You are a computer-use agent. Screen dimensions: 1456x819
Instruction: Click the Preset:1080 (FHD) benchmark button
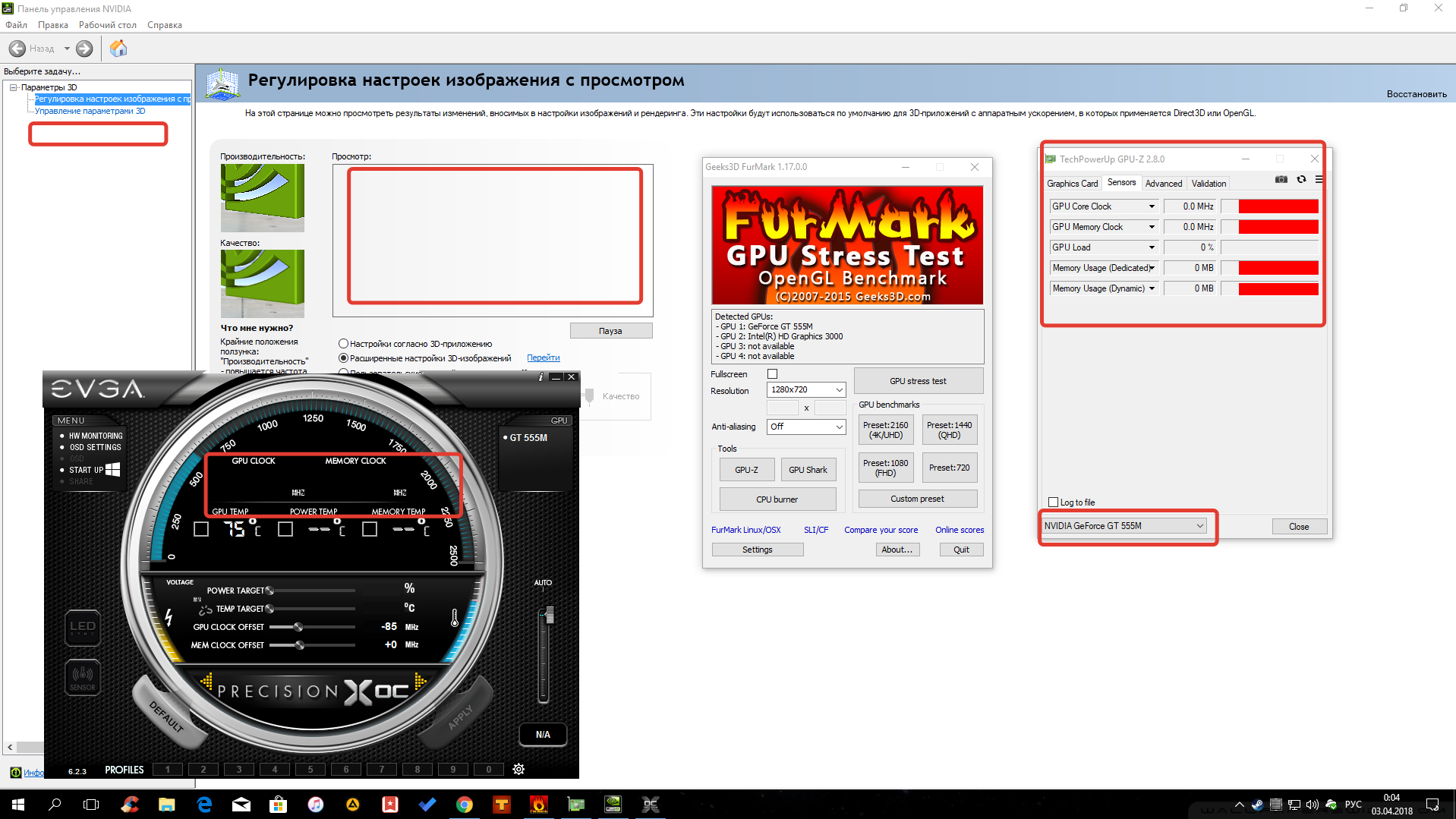coord(885,468)
